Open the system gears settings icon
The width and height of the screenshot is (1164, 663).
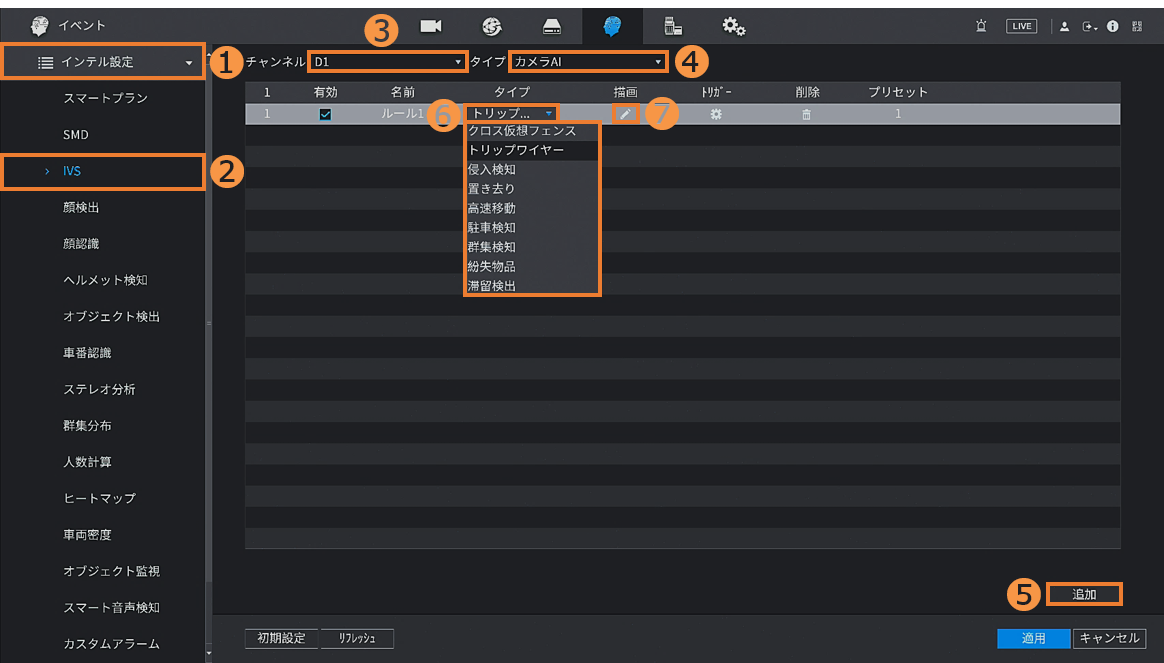point(734,26)
